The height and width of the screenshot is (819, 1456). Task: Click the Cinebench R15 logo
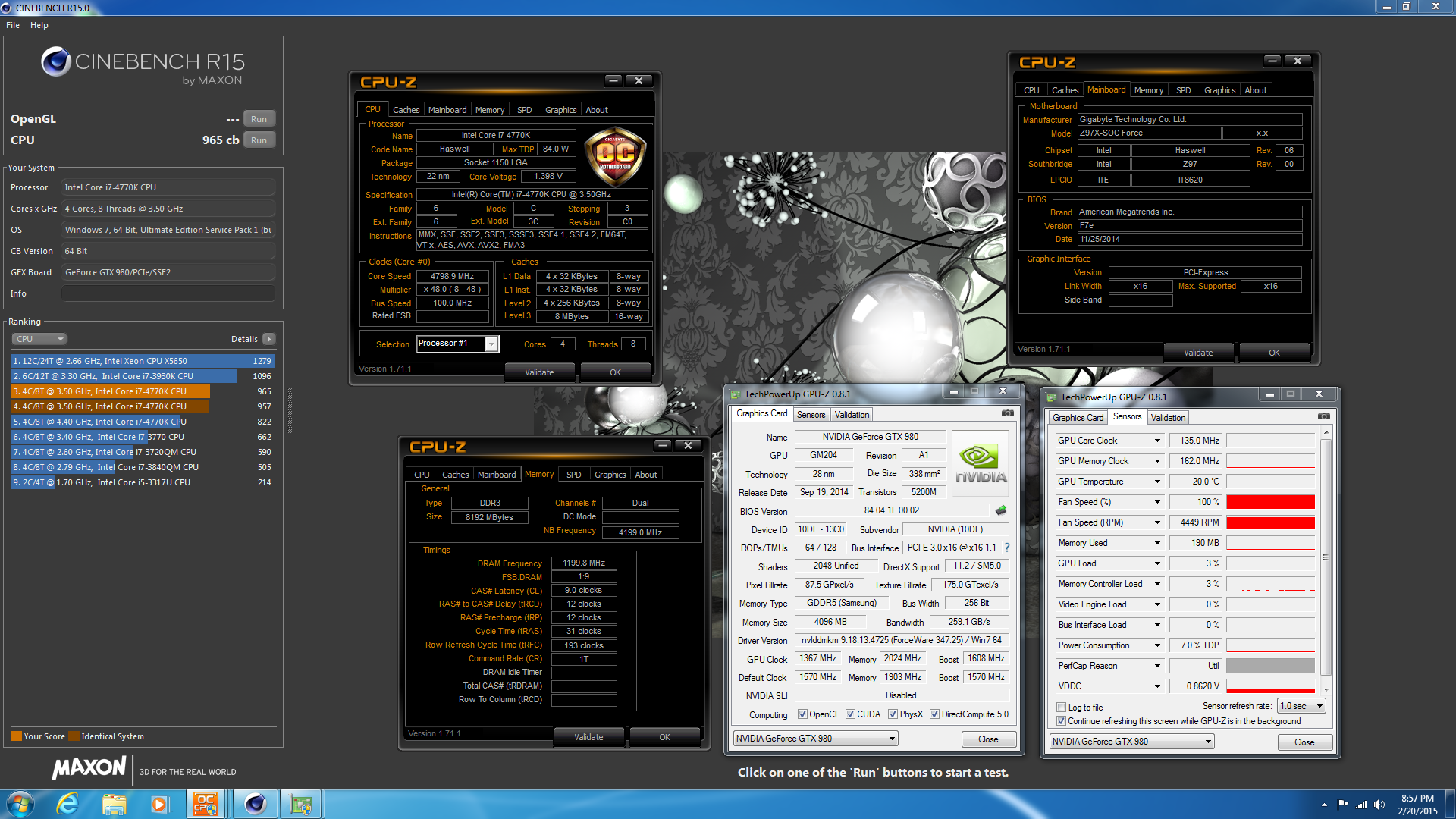pyautogui.click(x=143, y=67)
